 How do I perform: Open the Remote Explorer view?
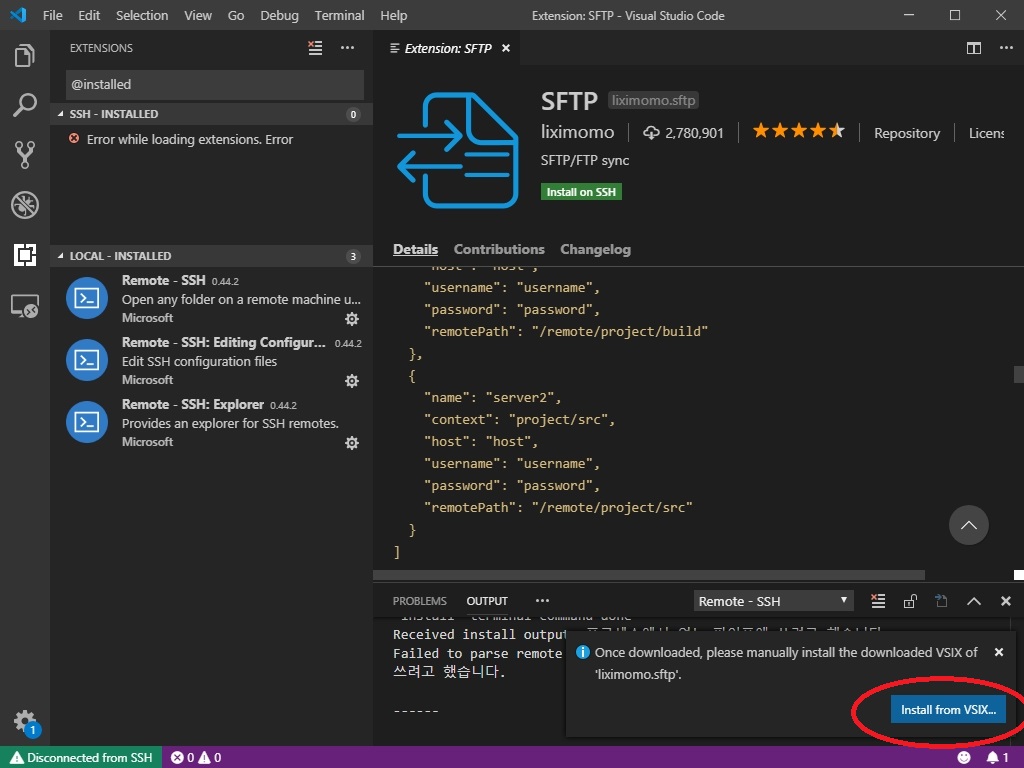pyautogui.click(x=25, y=306)
